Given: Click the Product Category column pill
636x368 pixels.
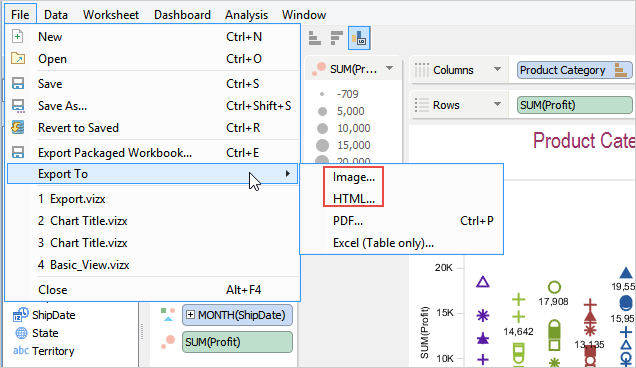Looking at the screenshot, I should [574, 70].
